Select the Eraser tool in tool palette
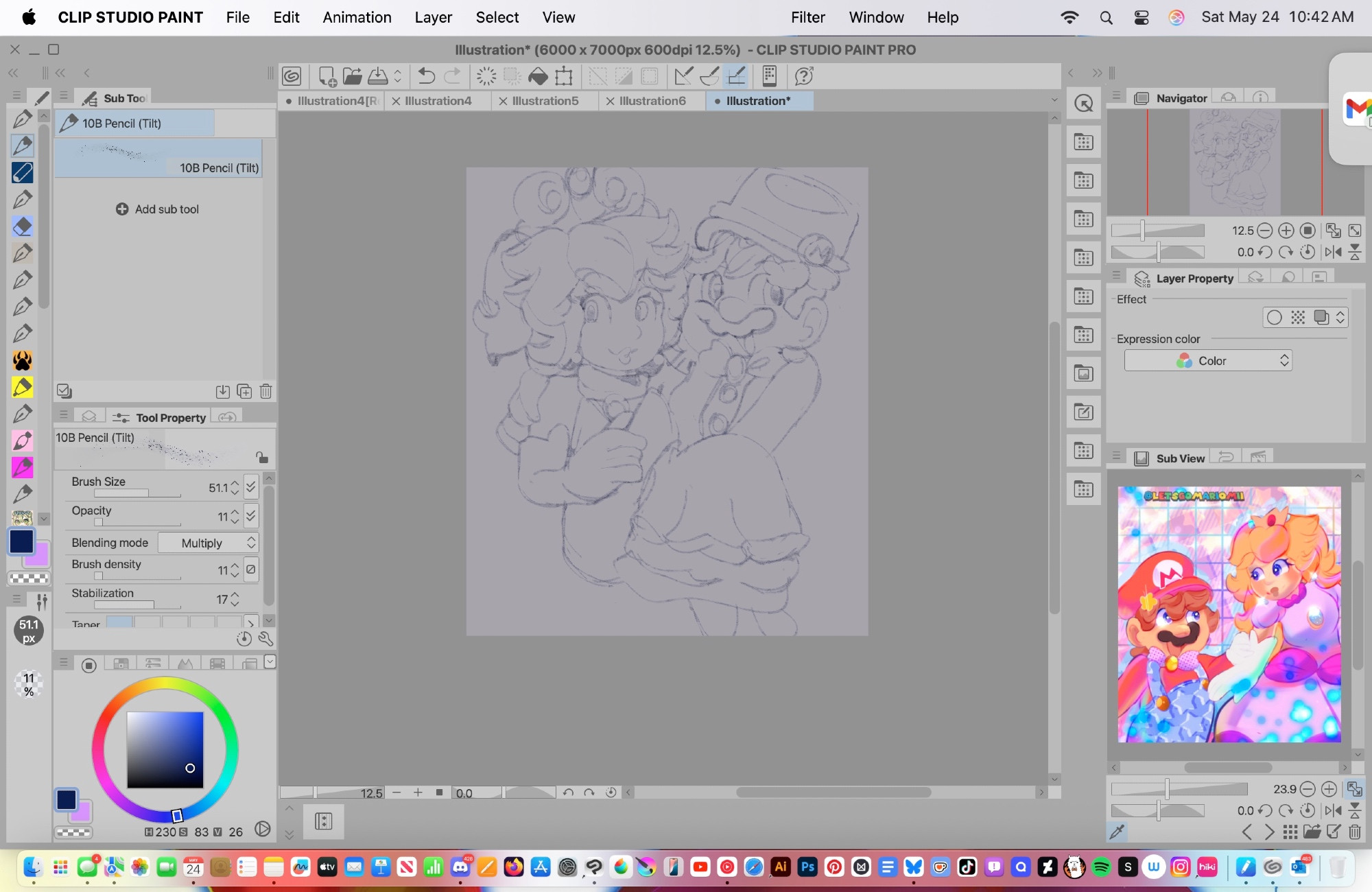The image size is (1372, 892). (23, 226)
